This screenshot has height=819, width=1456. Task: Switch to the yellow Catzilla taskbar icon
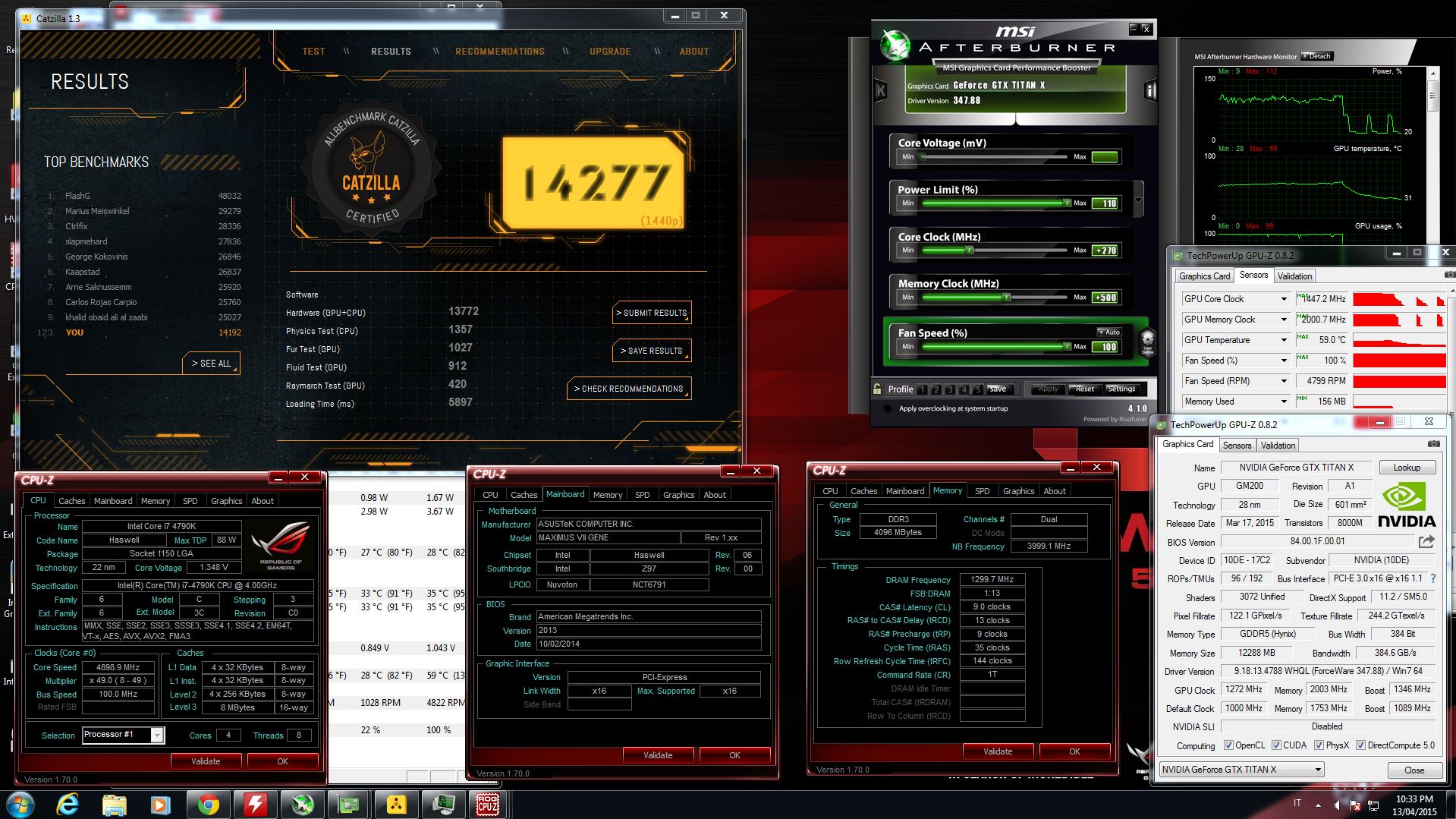396,804
